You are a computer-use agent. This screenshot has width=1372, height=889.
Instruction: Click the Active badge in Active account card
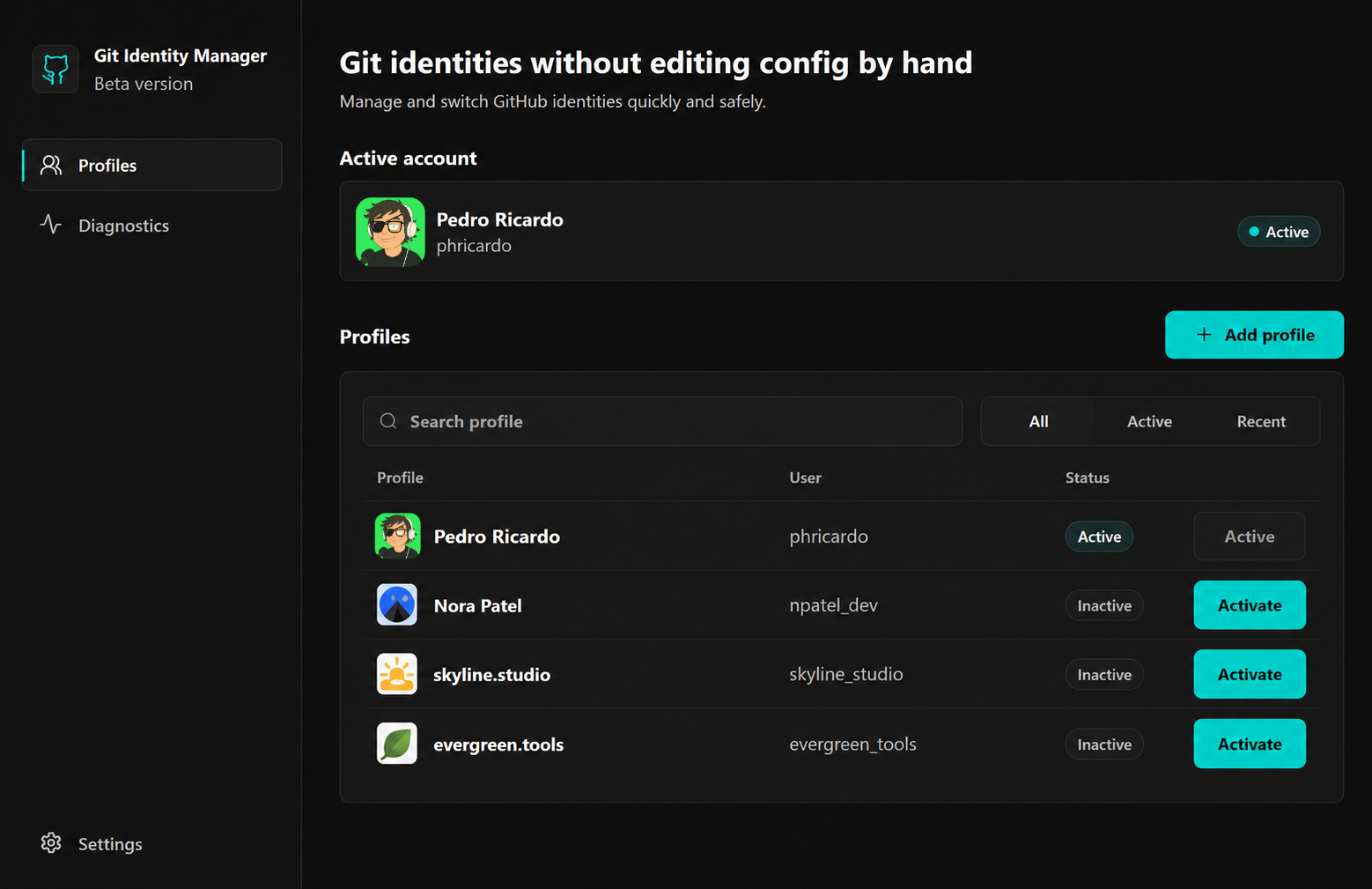click(1279, 232)
